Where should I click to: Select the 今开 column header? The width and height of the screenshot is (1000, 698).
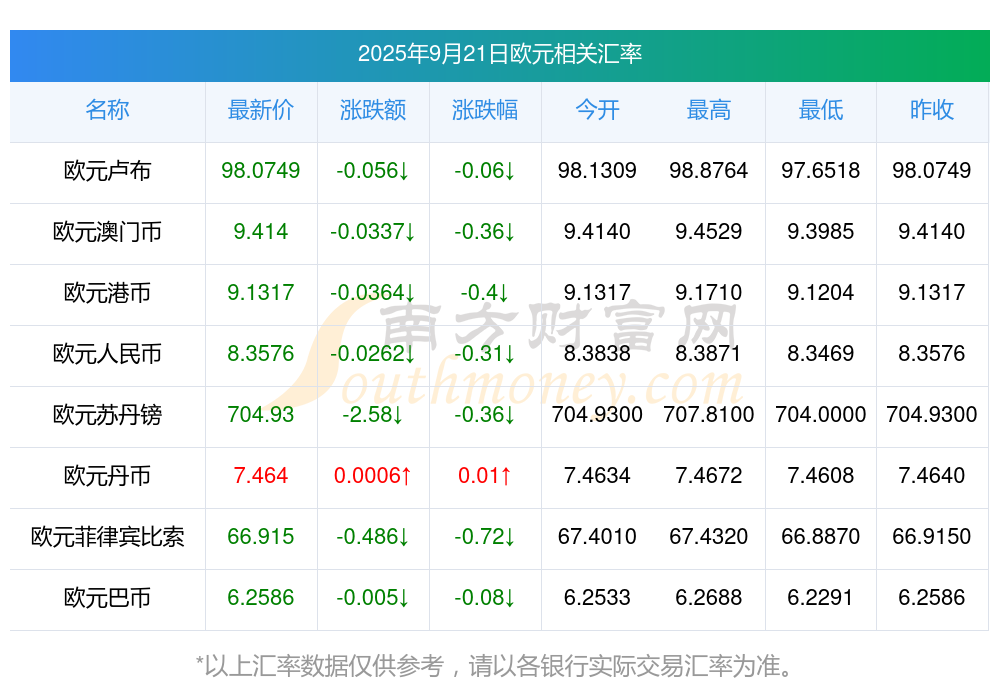click(597, 110)
